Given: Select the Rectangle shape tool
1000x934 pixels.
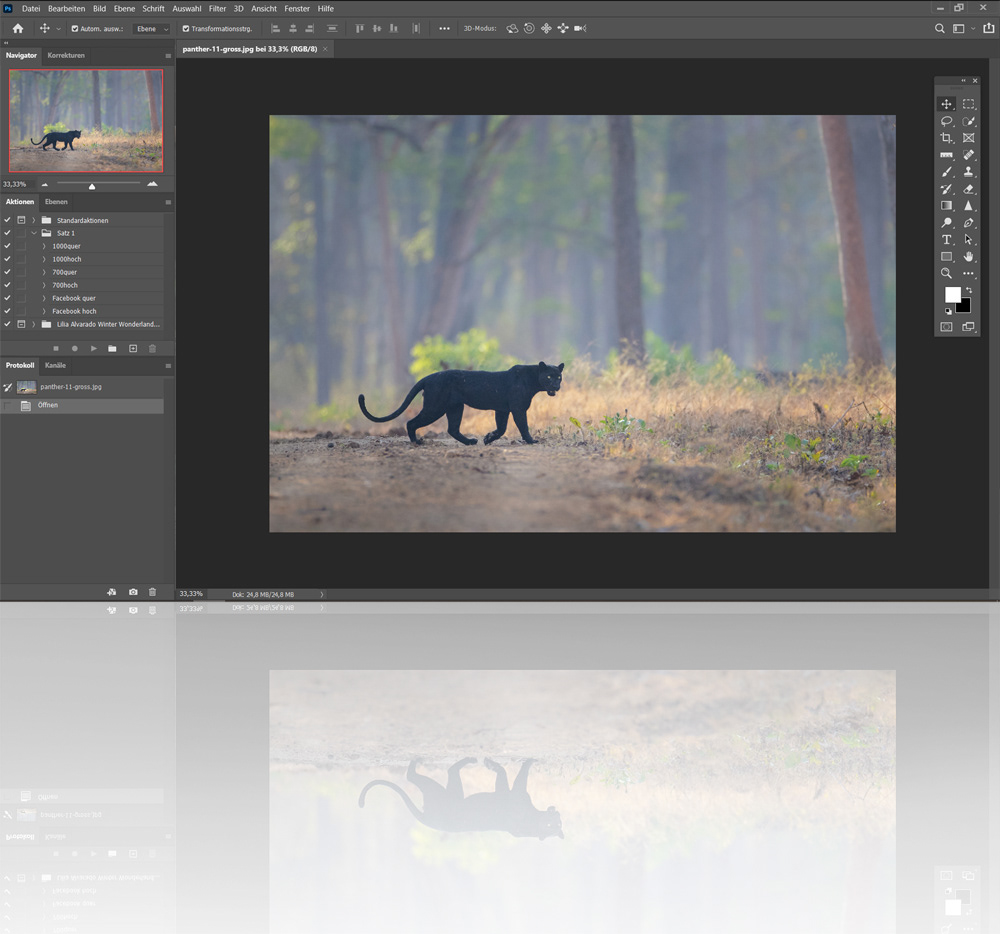Looking at the screenshot, I should pos(946,256).
